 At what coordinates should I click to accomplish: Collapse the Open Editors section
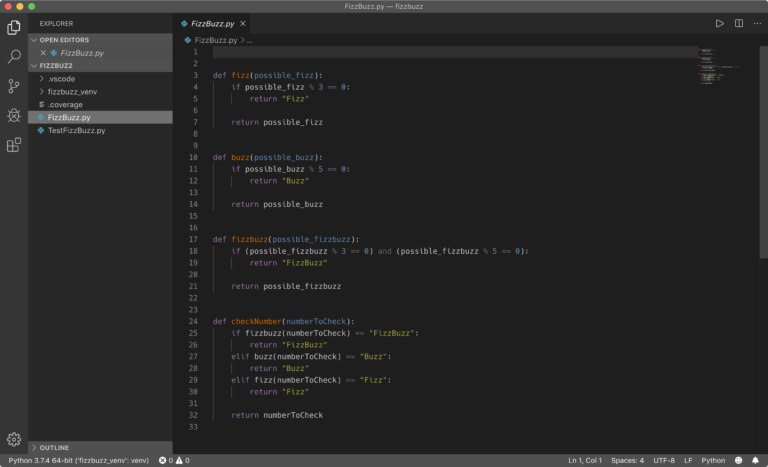point(64,40)
